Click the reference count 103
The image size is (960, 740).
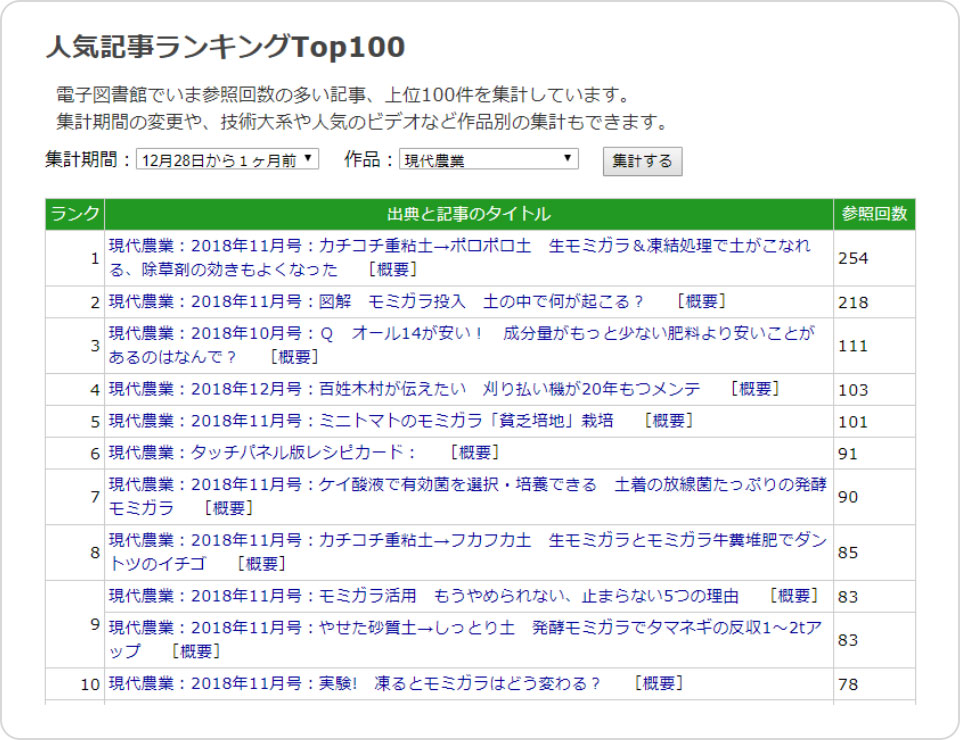(853, 390)
